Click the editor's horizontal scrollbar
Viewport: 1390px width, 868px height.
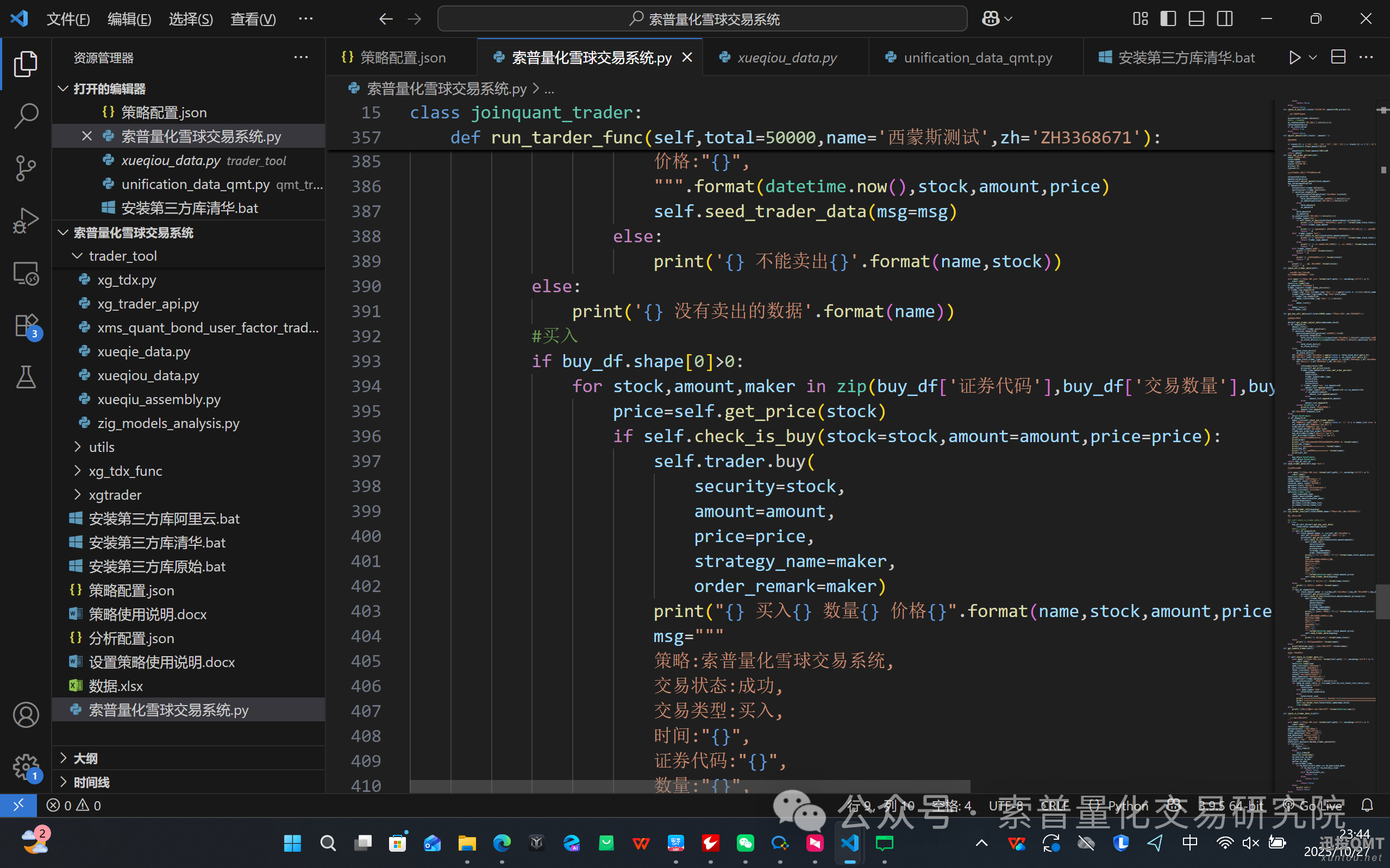coord(689,787)
